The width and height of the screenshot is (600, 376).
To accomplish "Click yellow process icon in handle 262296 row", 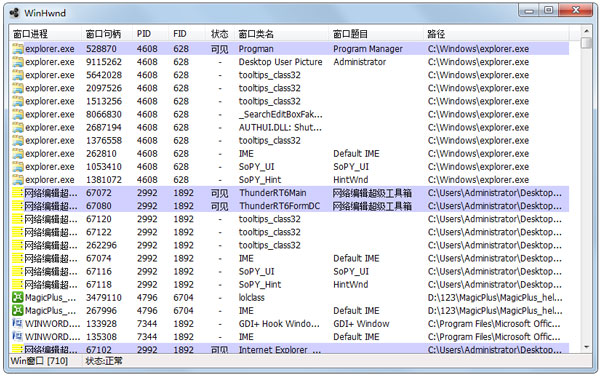I will 18,245.
